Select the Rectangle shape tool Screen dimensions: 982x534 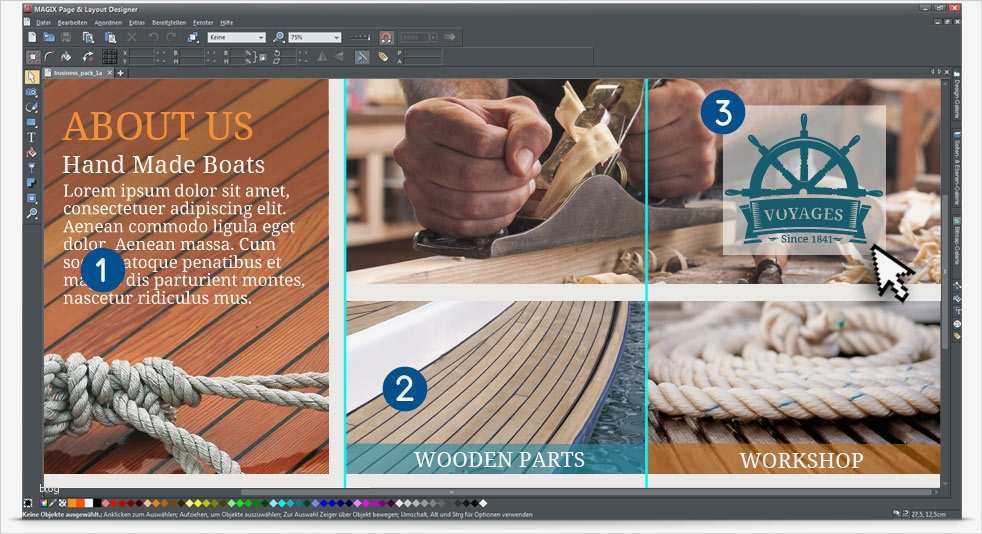[31, 122]
